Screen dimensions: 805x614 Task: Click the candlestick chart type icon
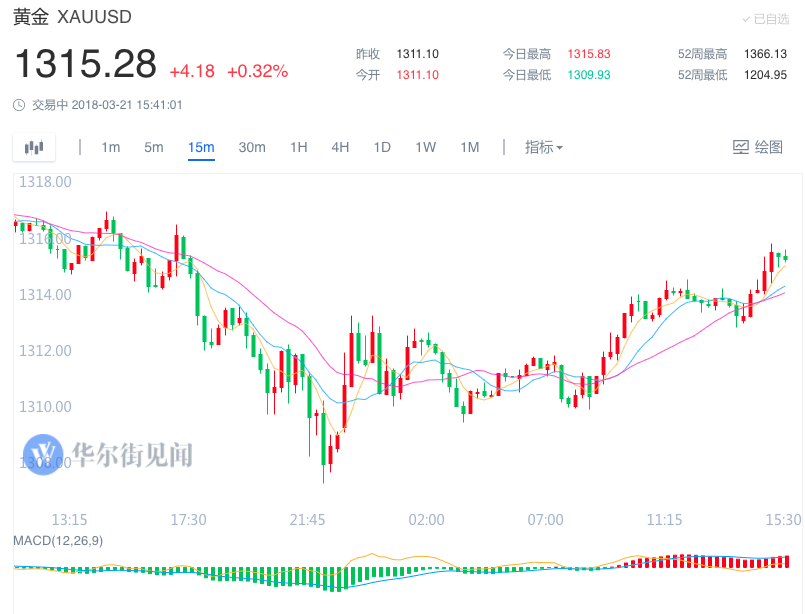tap(34, 148)
